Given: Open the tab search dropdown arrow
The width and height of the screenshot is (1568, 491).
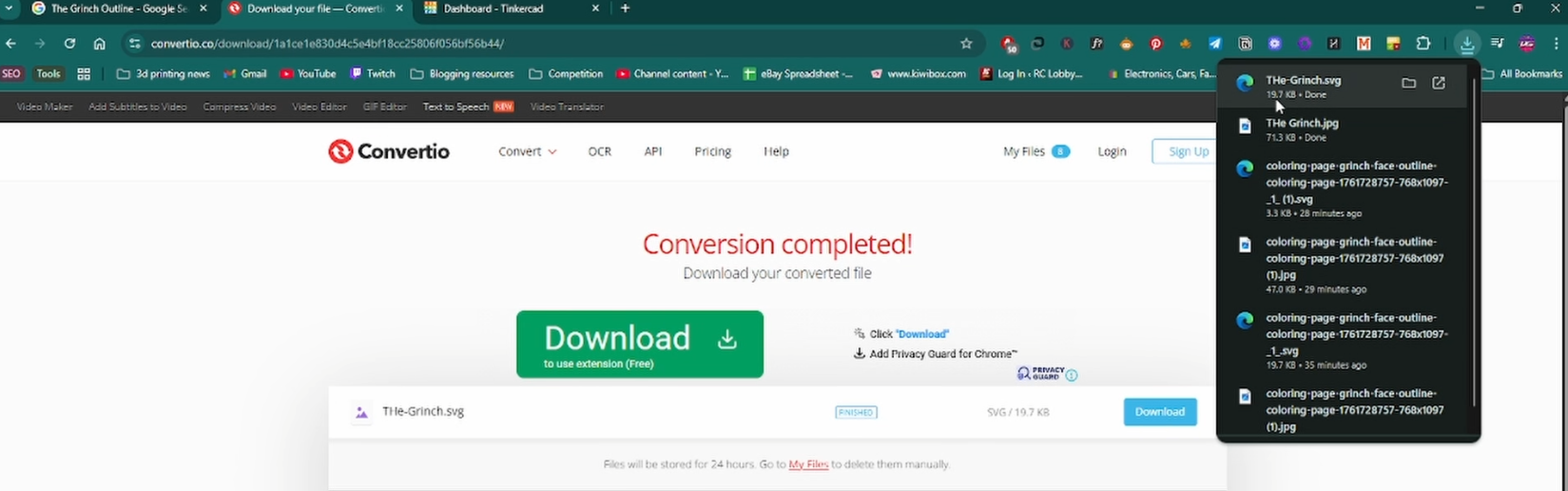Looking at the screenshot, I should pyautogui.click(x=10, y=9).
